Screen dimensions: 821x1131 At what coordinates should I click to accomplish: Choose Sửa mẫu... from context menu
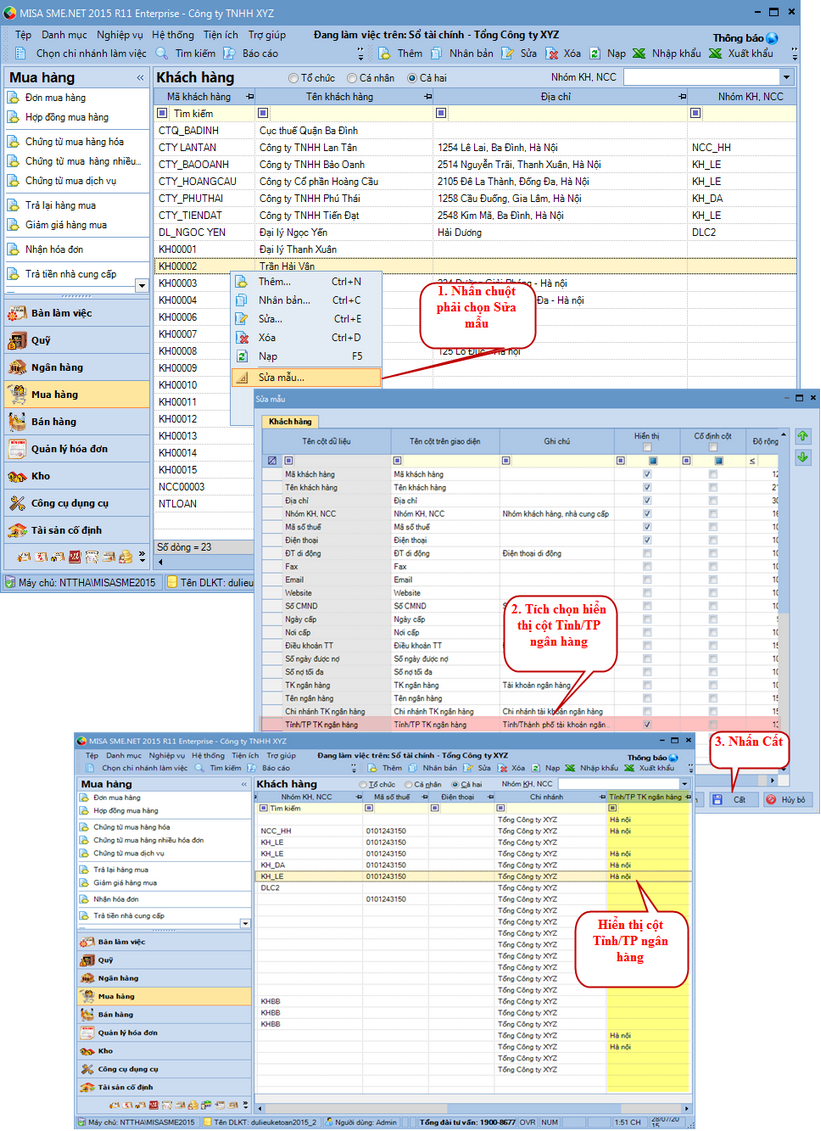tap(306, 377)
